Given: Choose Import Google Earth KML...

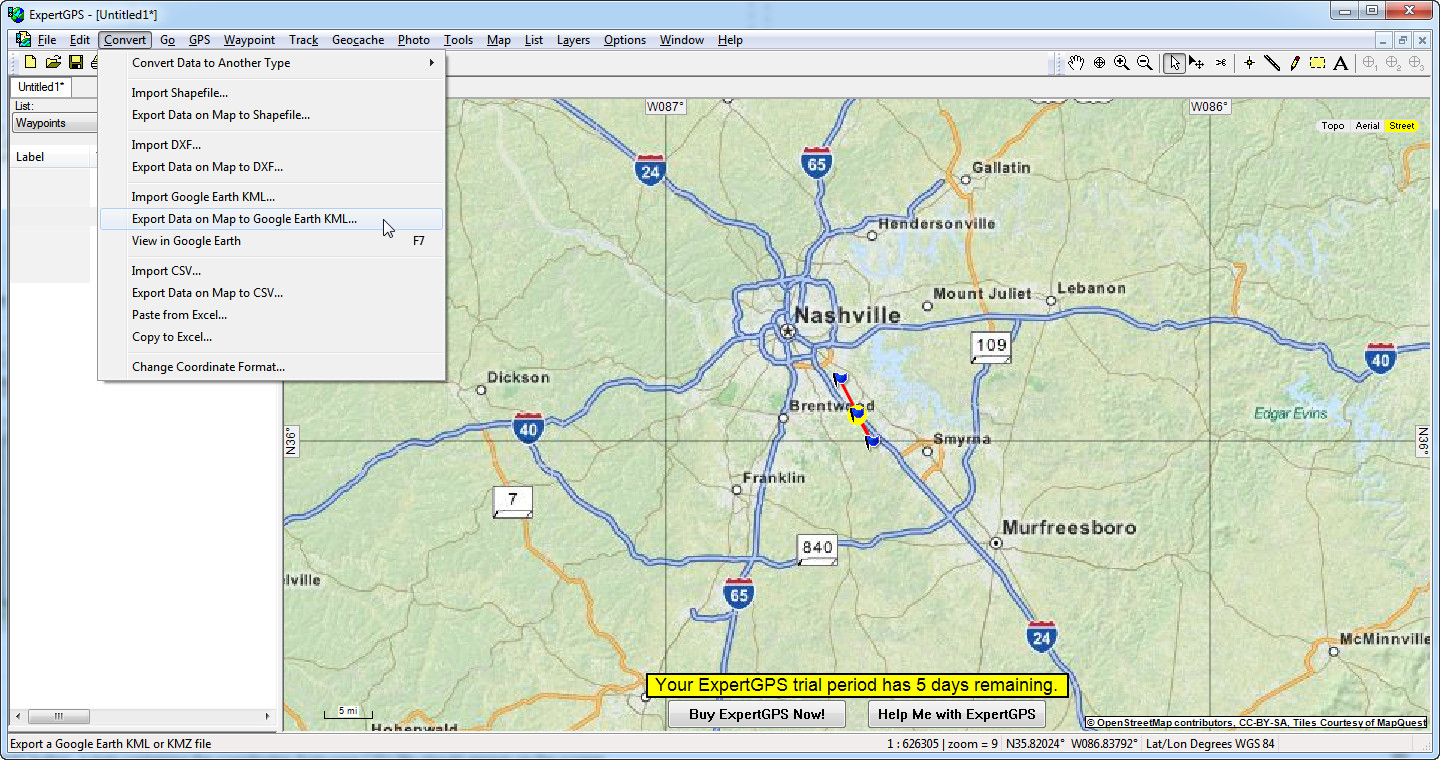Looking at the screenshot, I should coord(271,197).
